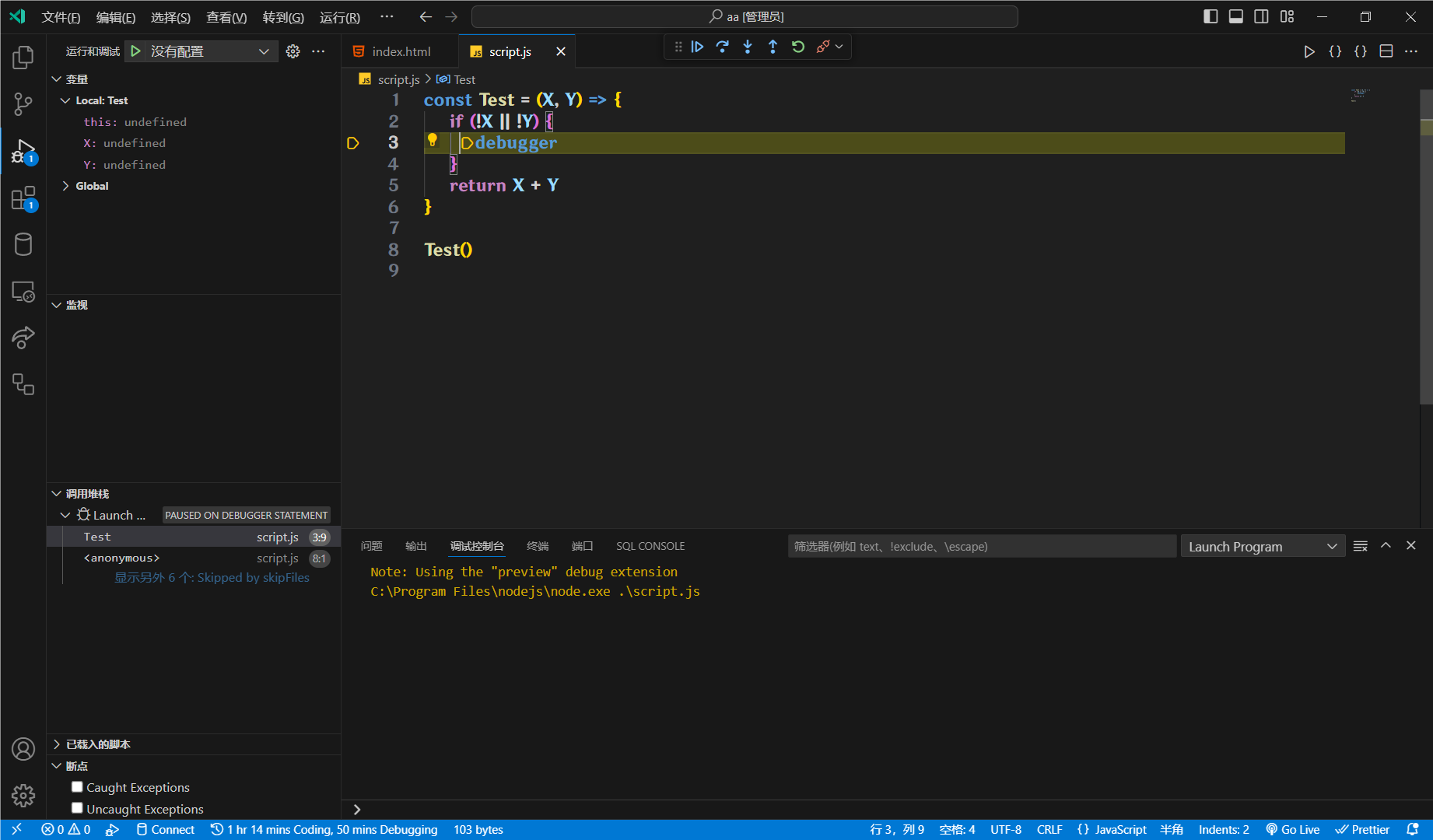The image size is (1433, 840).
Task: Toggle the bottom panel layout icon
Action: point(1235,17)
